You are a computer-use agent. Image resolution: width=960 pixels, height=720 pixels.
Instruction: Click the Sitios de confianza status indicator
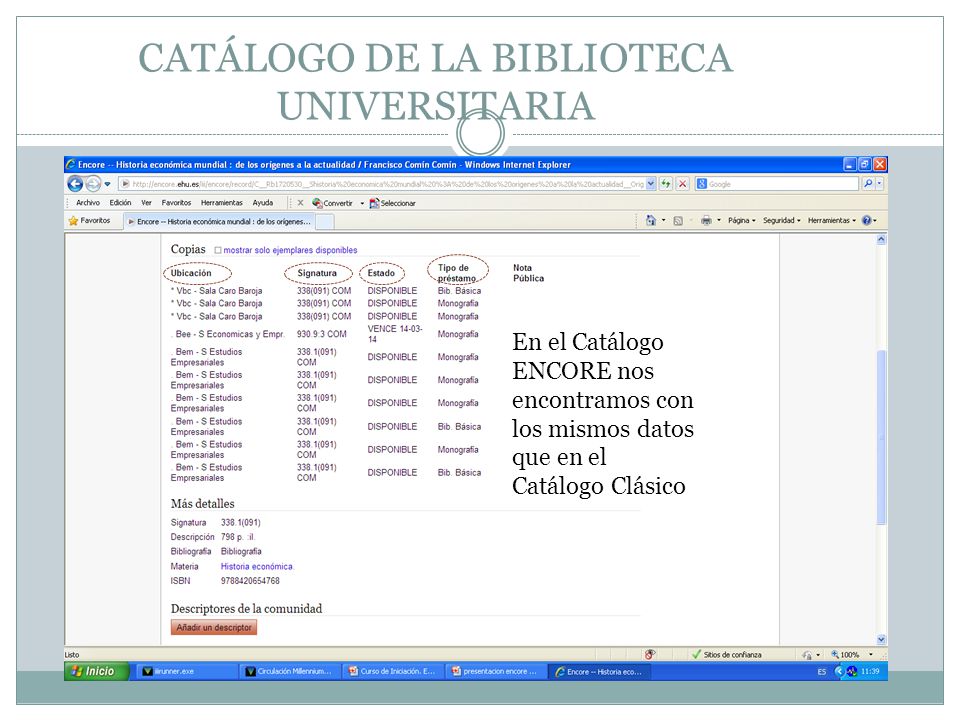pos(727,654)
